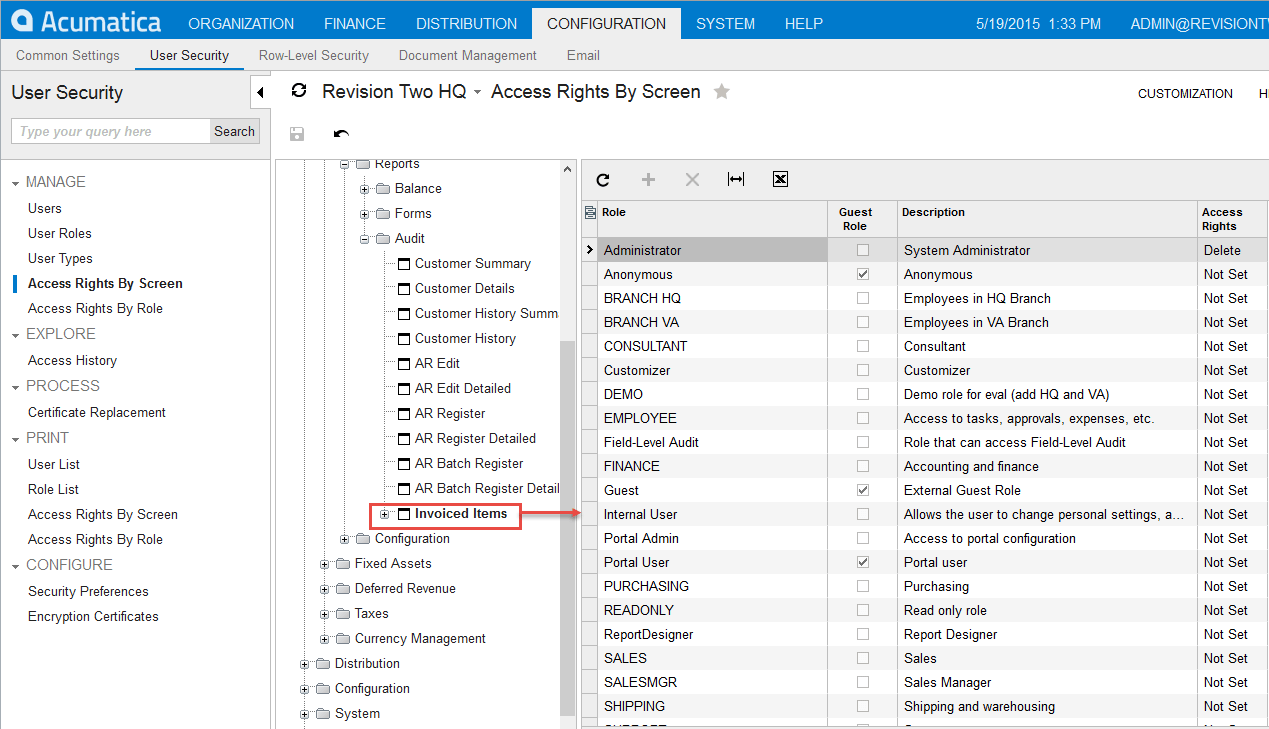Expand the Deferred Revenue node
This screenshot has height=729, width=1269.
pyautogui.click(x=325, y=589)
